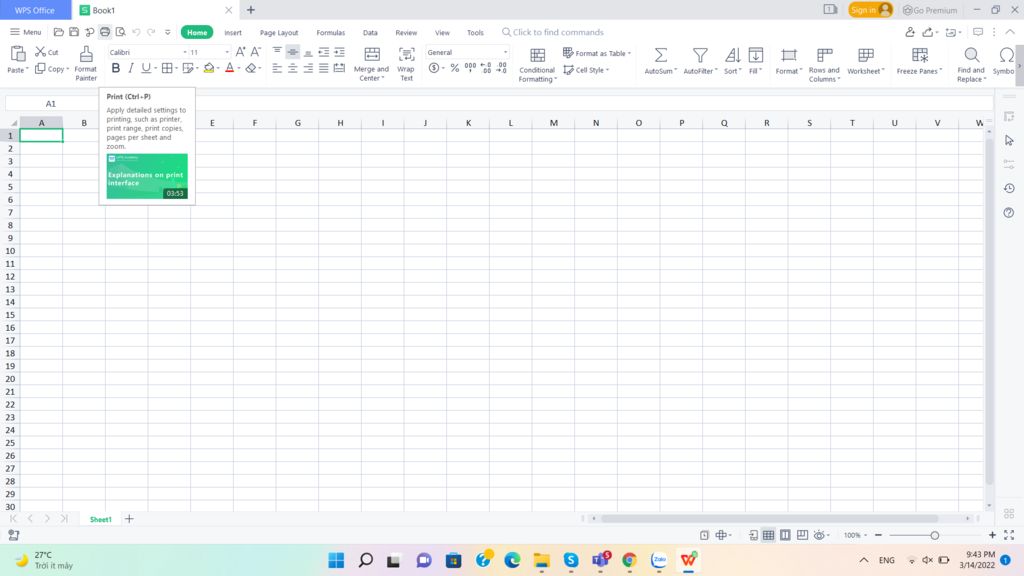Open the View ribbon tab

[442, 32]
